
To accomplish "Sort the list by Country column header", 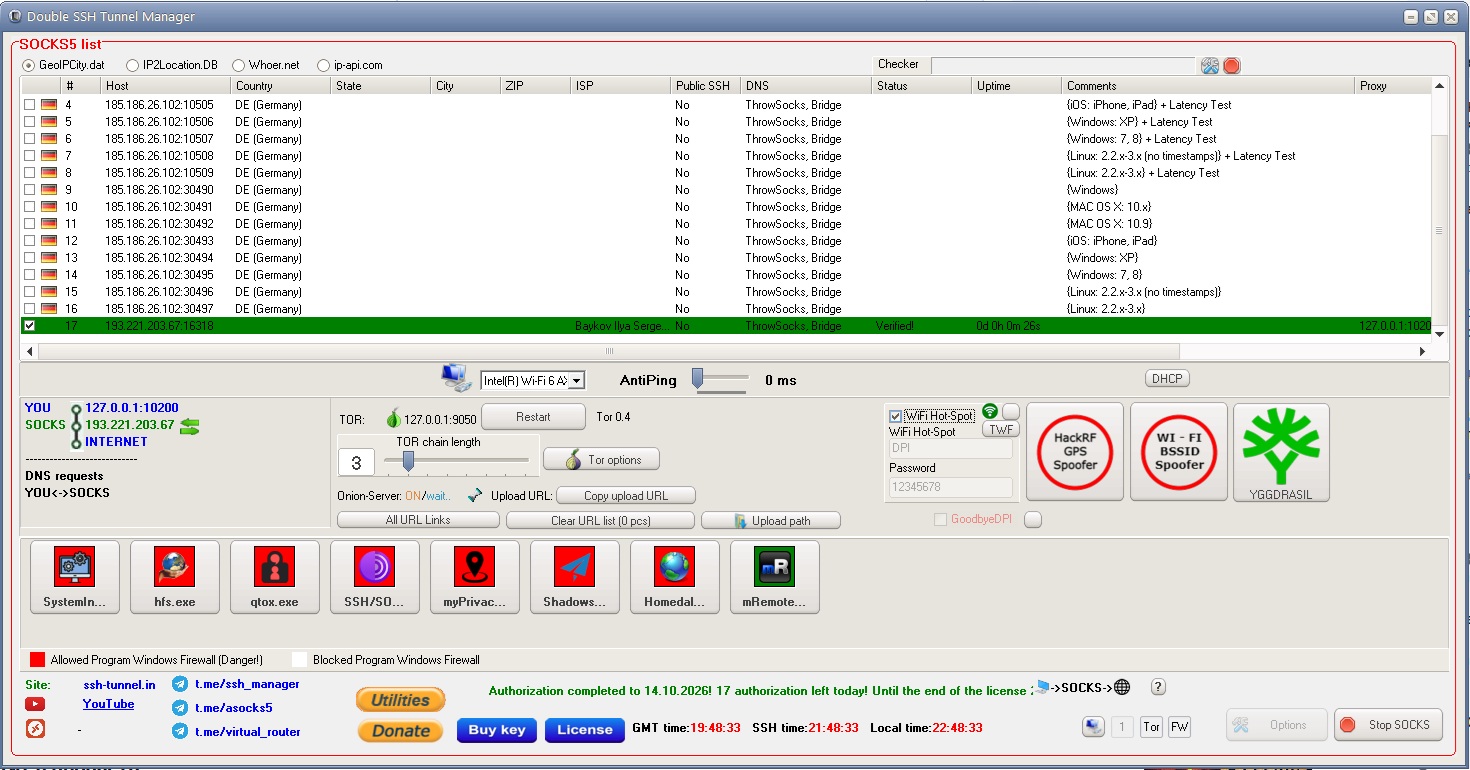I will click(280, 86).
